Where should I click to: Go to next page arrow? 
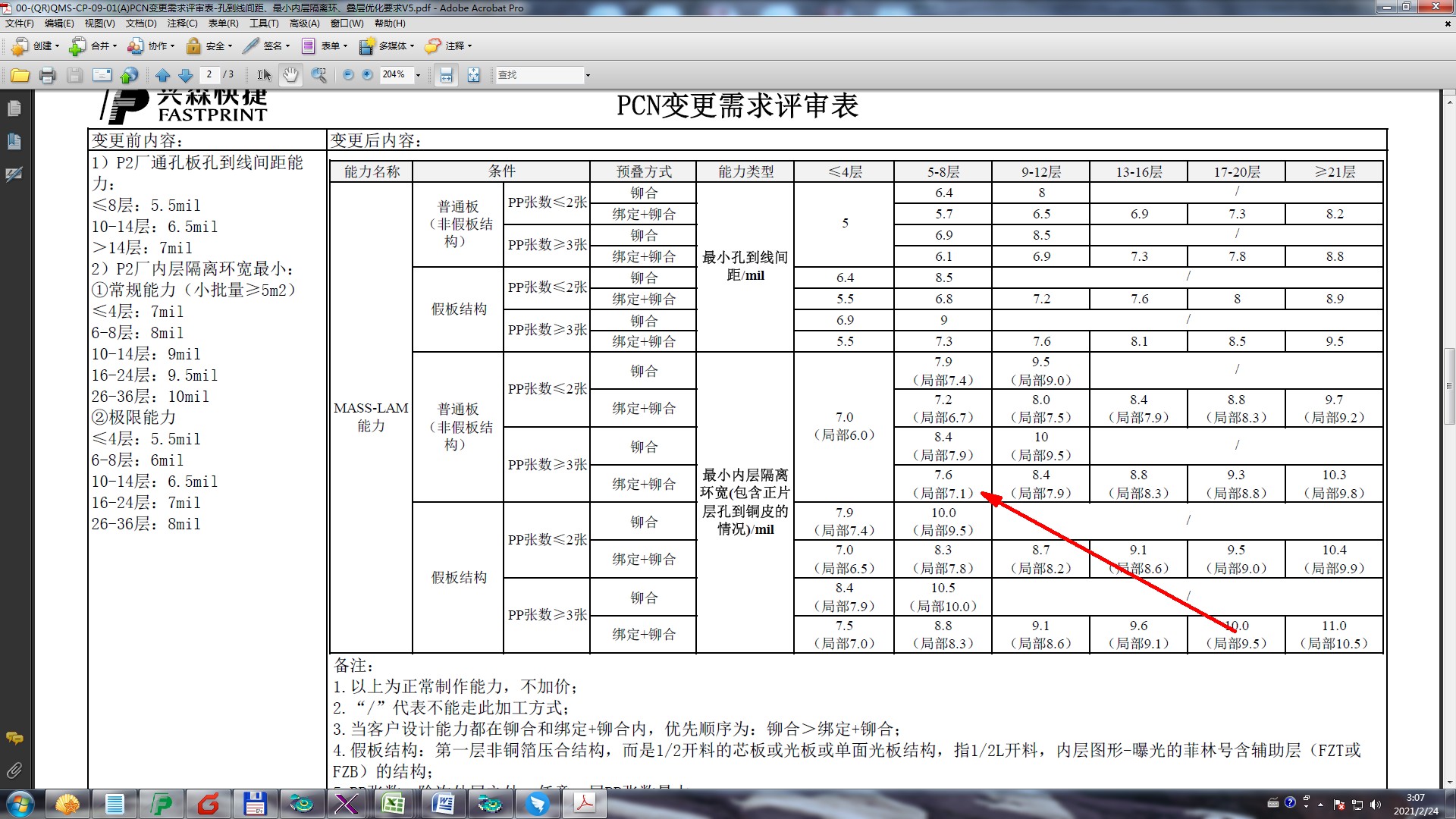[x=185, y=75]
